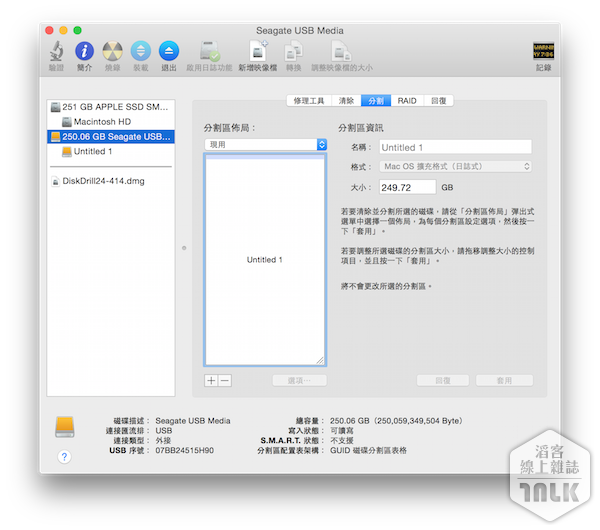
Task: Click the 07BB24515H90 USB serial number text
Action: pos(184,450)
